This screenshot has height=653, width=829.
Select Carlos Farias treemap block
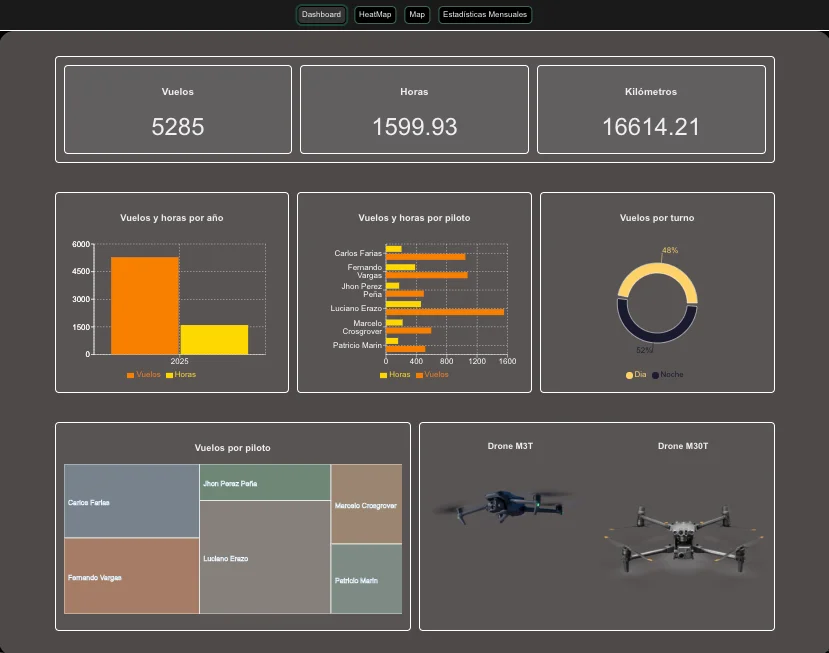click(131, 501)
